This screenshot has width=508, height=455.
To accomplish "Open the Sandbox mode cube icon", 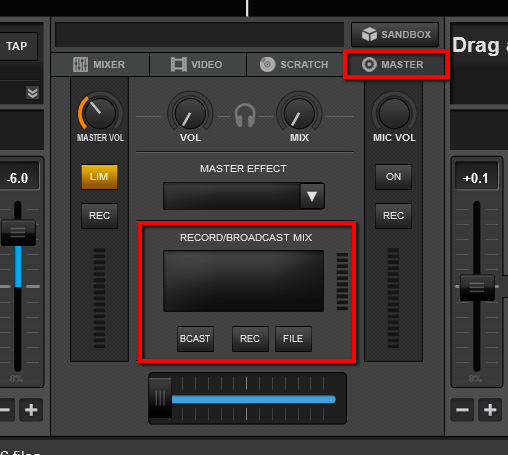I will click(369, 34).
